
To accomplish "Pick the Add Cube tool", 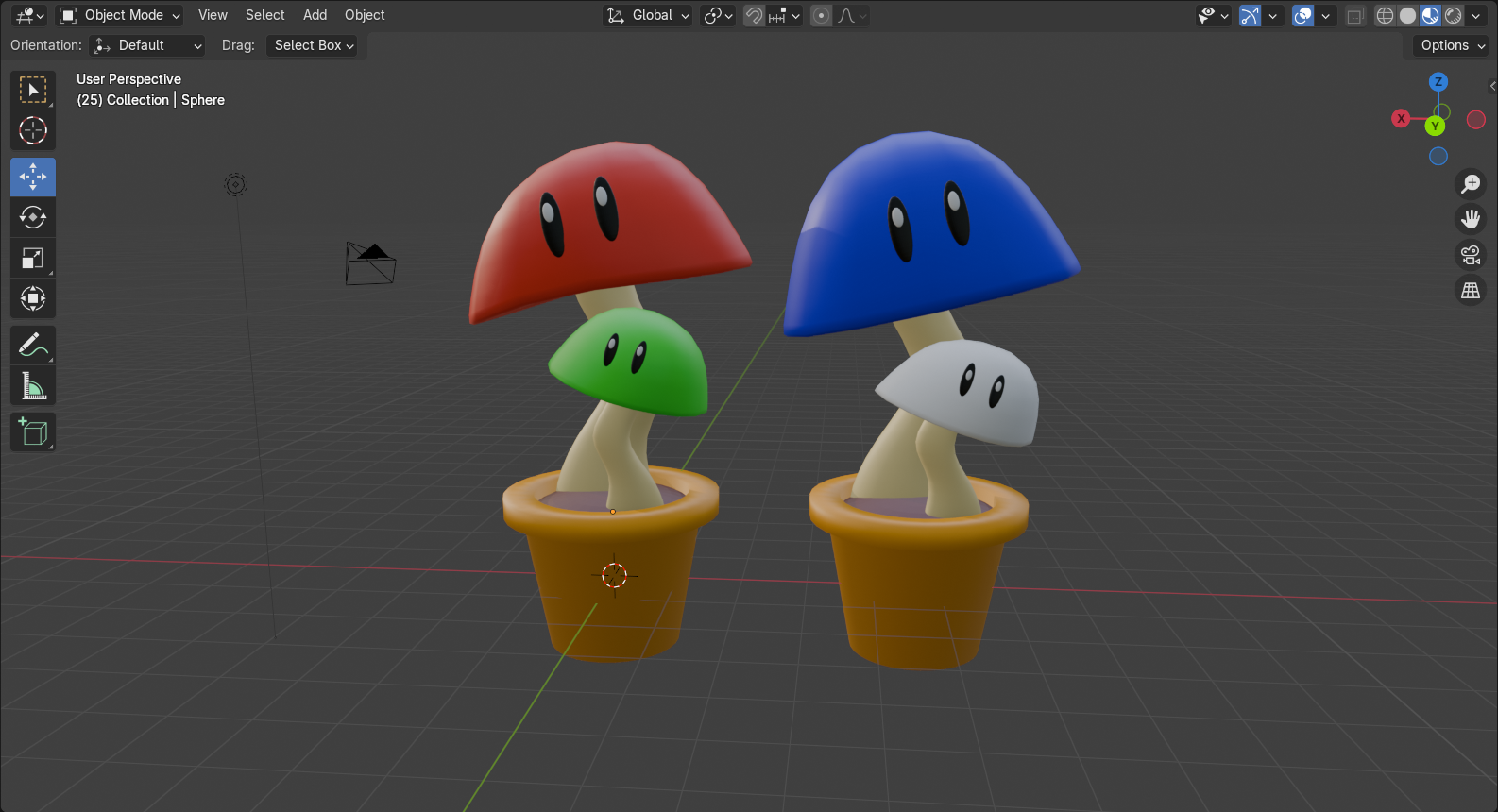I will (x=33, y=431).
